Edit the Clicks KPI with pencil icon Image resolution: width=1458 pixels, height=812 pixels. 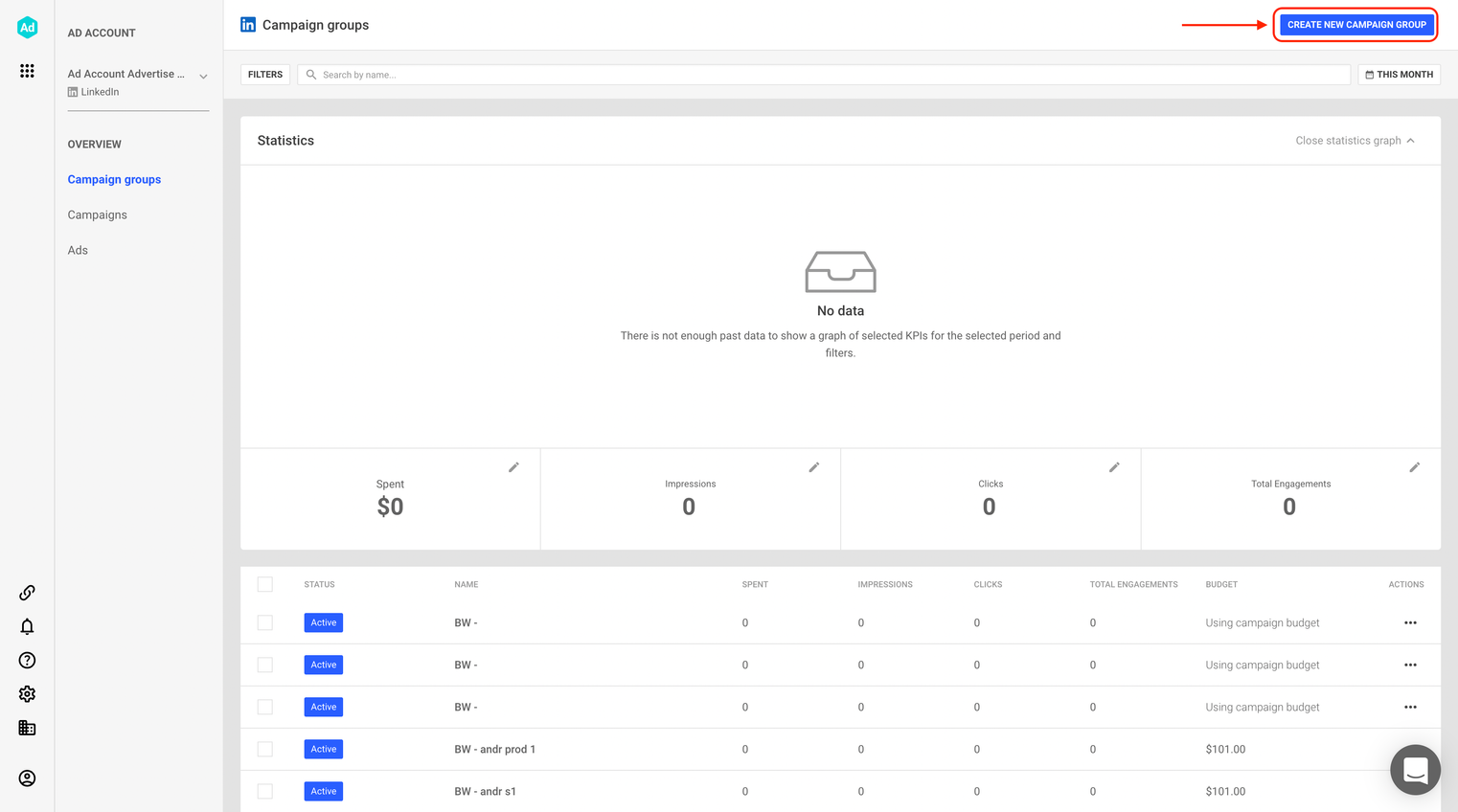pos(1114,467)
